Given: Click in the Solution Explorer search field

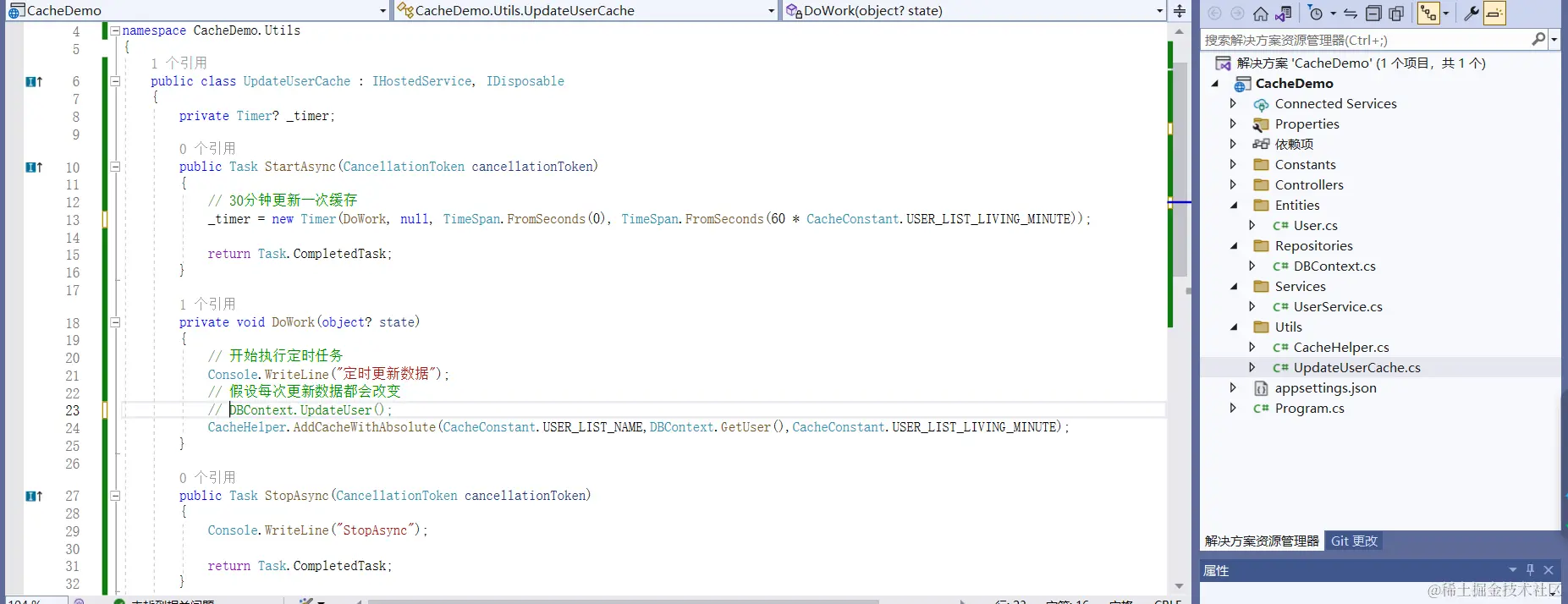Looking at the screenshot, I should point(1365,40).
